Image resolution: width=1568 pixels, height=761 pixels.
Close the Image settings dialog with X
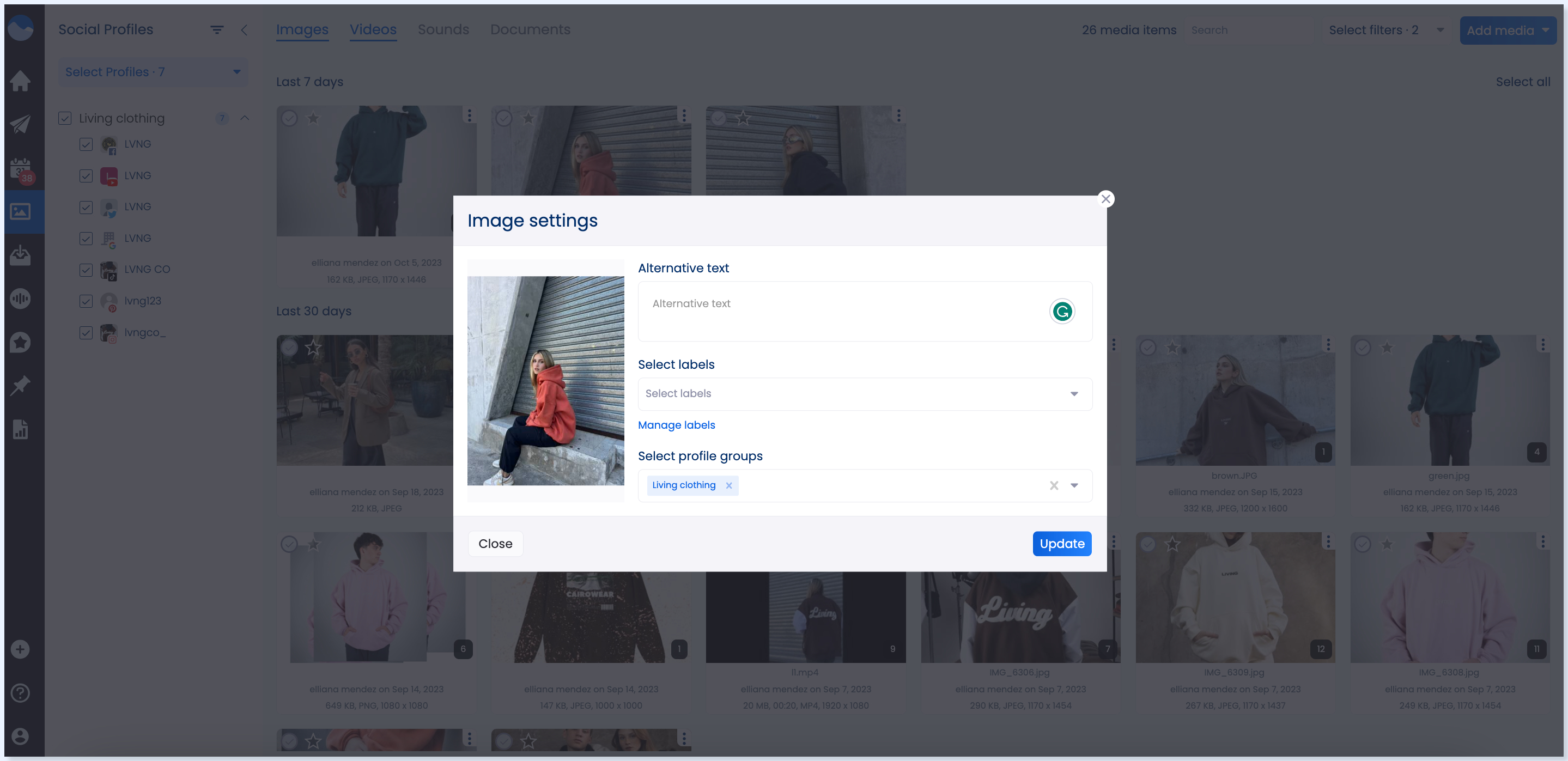point(1106,198)
